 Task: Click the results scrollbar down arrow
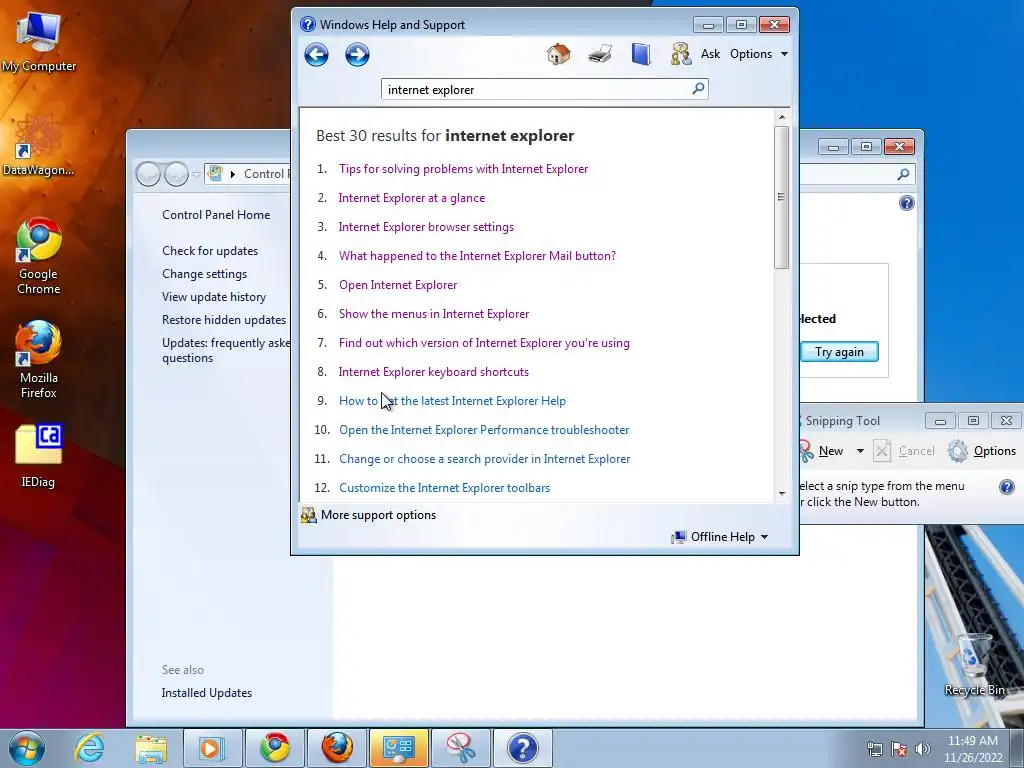(x=782, y=493)
